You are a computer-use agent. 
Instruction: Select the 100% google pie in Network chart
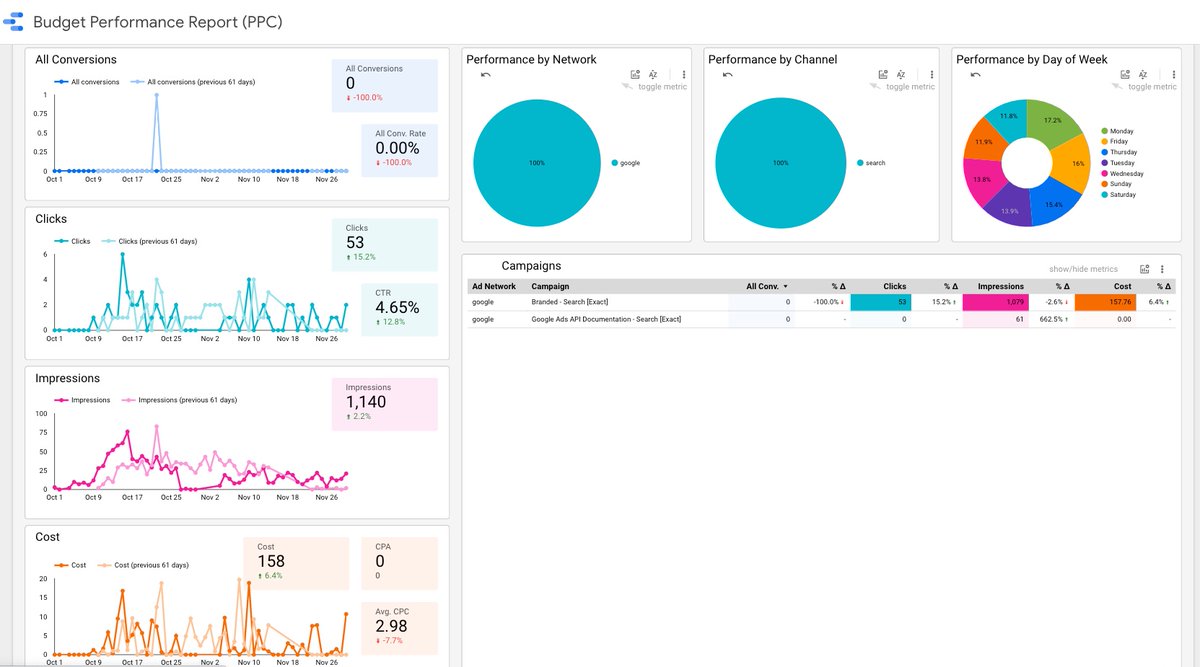[537, 162]
